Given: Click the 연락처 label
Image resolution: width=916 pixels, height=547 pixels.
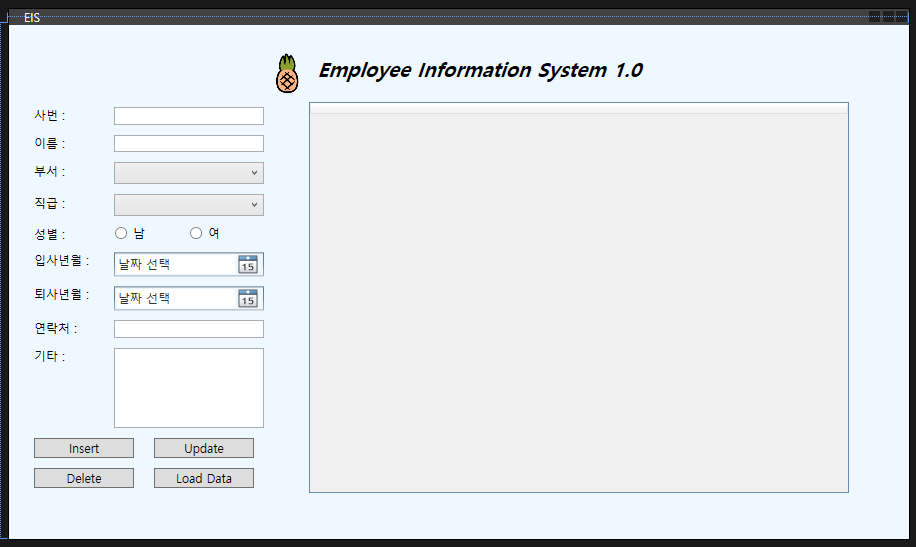Looking at the screenshot, I should [x=55, y=328].
